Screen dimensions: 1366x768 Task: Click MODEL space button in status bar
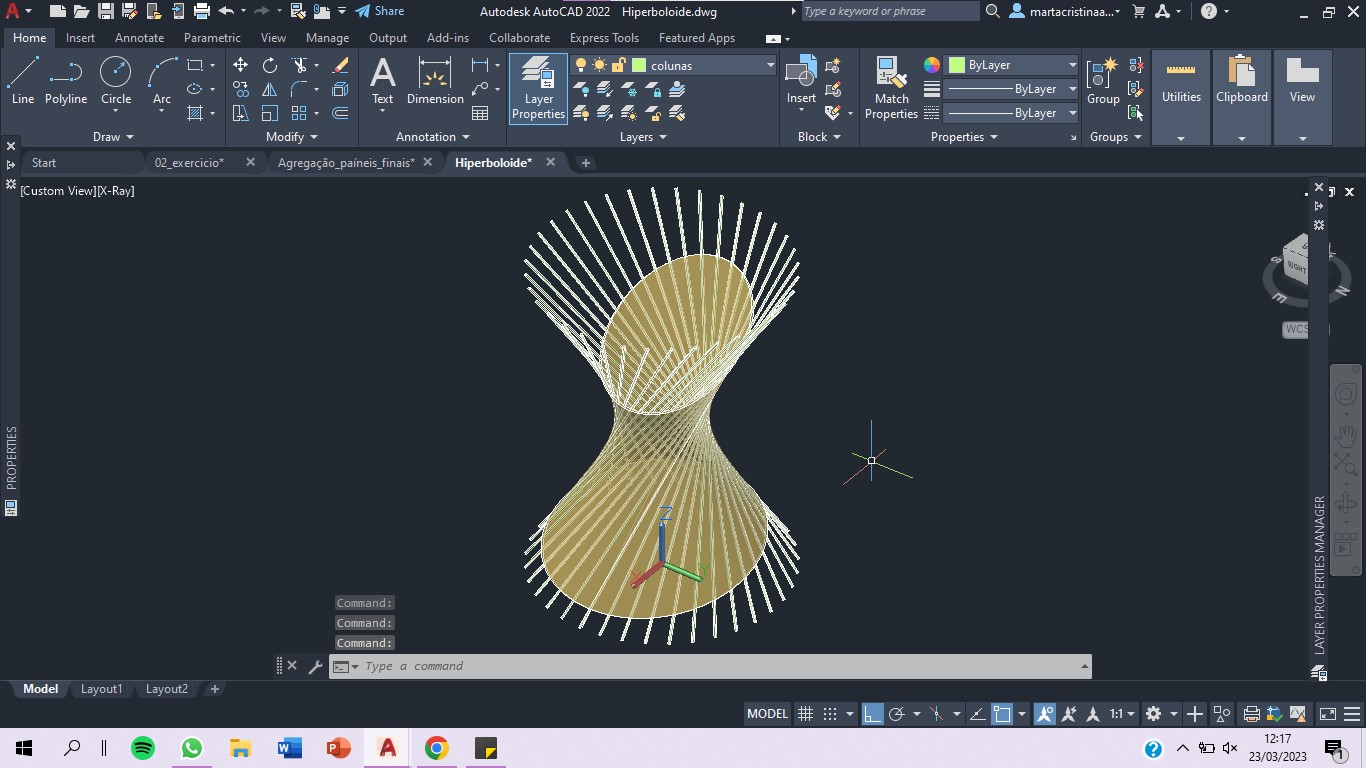pos(767,714)
